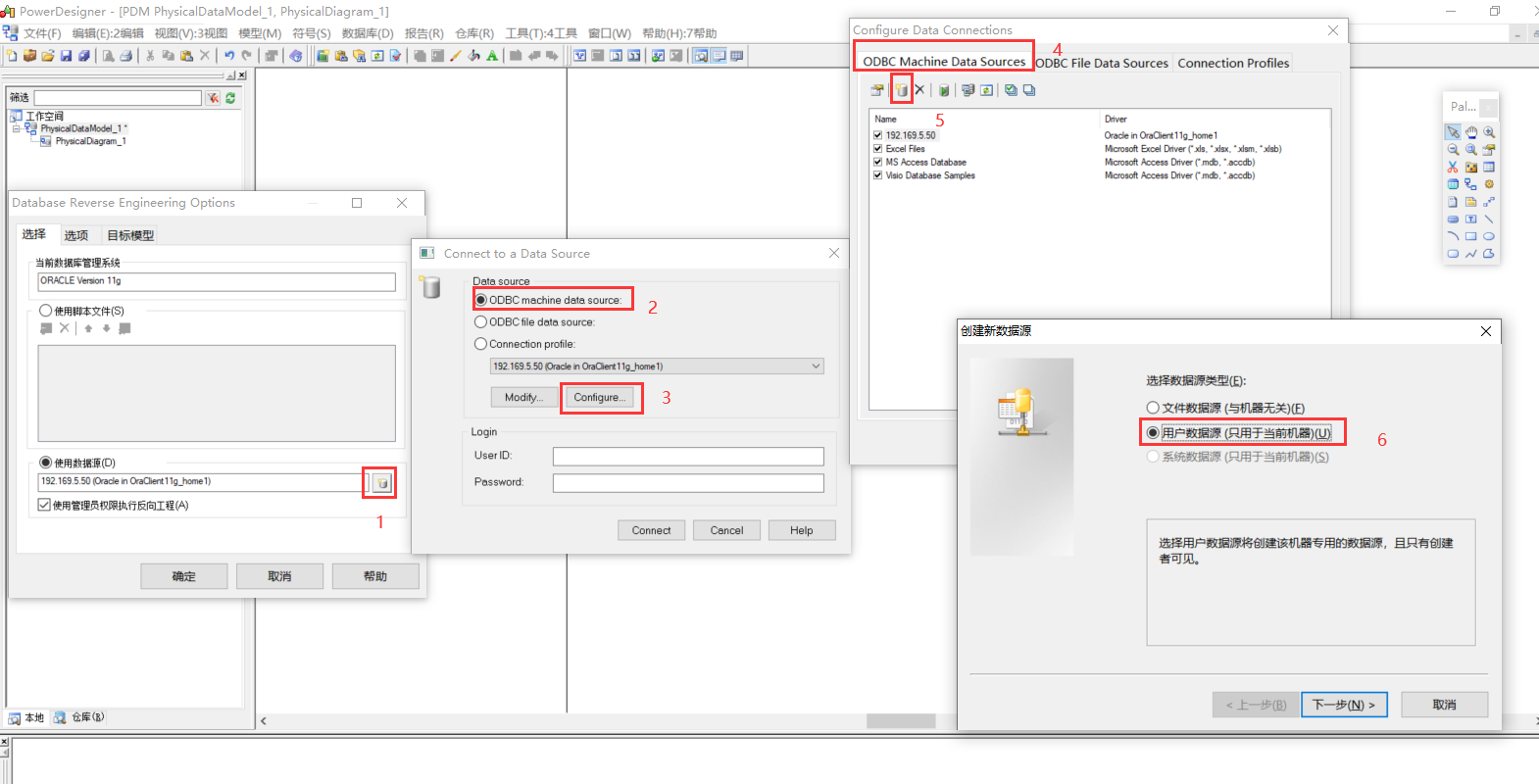Switch to ODBC File Data Sources tab
The height and width of the screenshot is (784, 1539).
(1102, 63)
